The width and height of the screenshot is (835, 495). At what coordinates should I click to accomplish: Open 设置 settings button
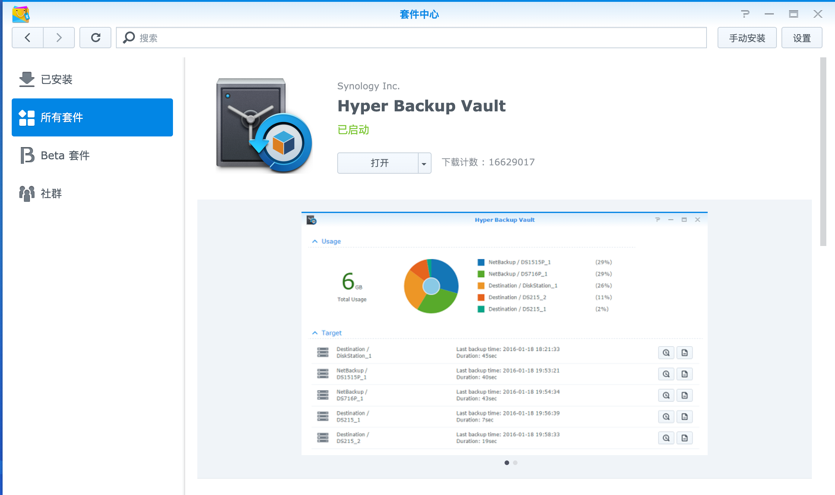point(802,38)
